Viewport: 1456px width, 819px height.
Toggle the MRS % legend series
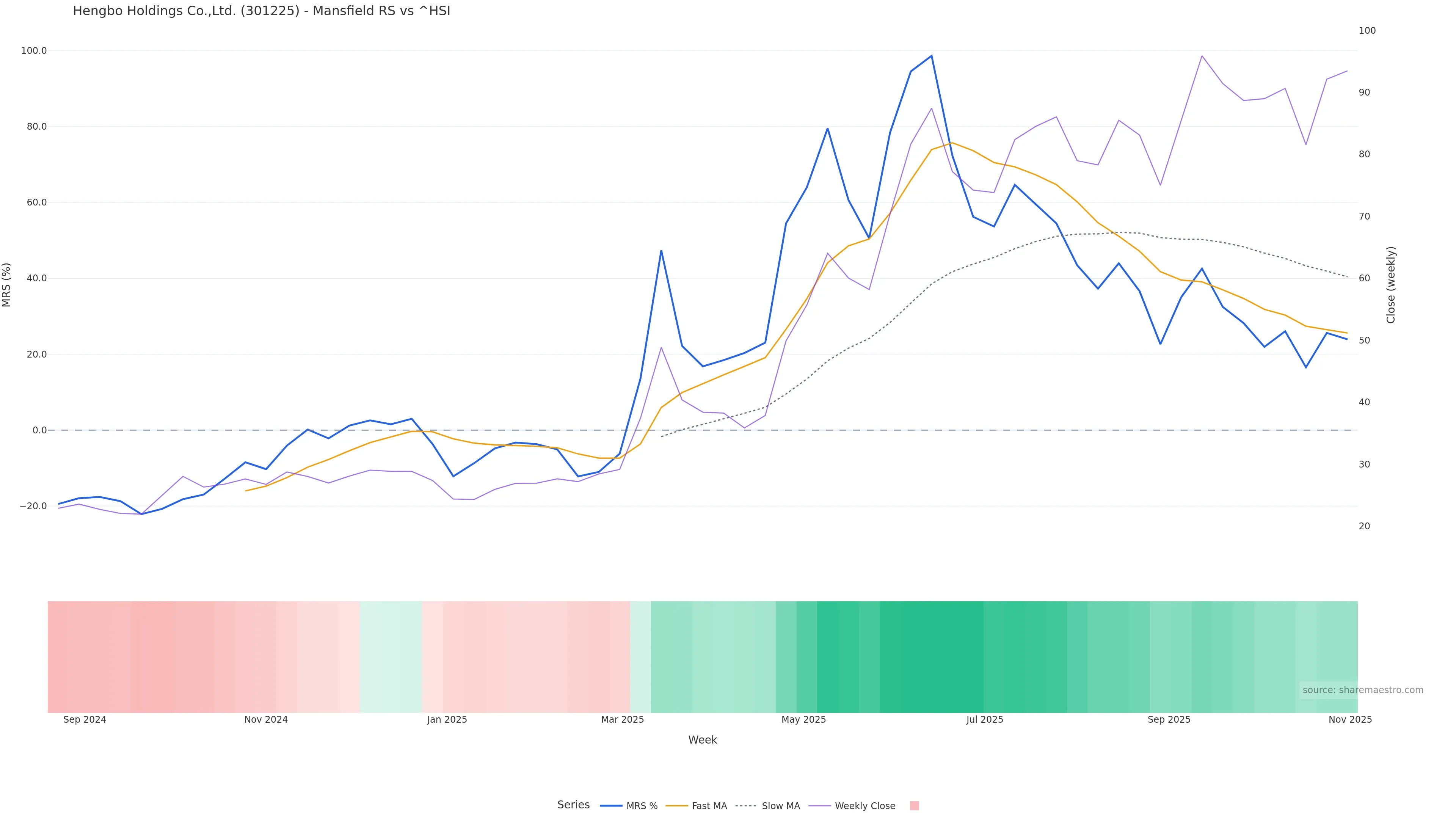click(642, 806)
